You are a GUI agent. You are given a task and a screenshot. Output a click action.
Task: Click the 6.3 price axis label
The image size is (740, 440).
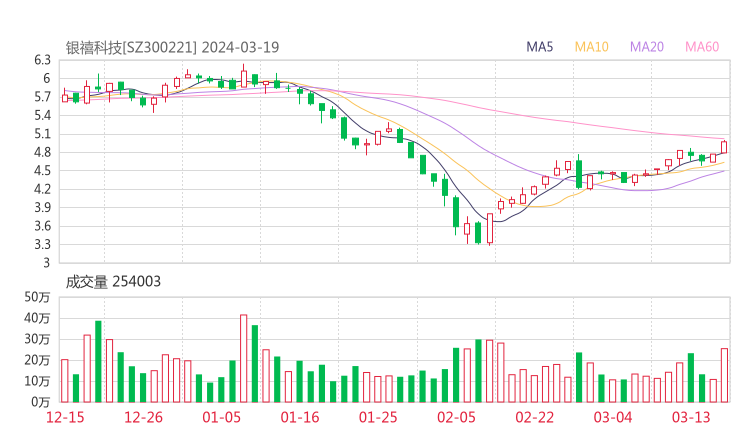click(x=42, y=60)
